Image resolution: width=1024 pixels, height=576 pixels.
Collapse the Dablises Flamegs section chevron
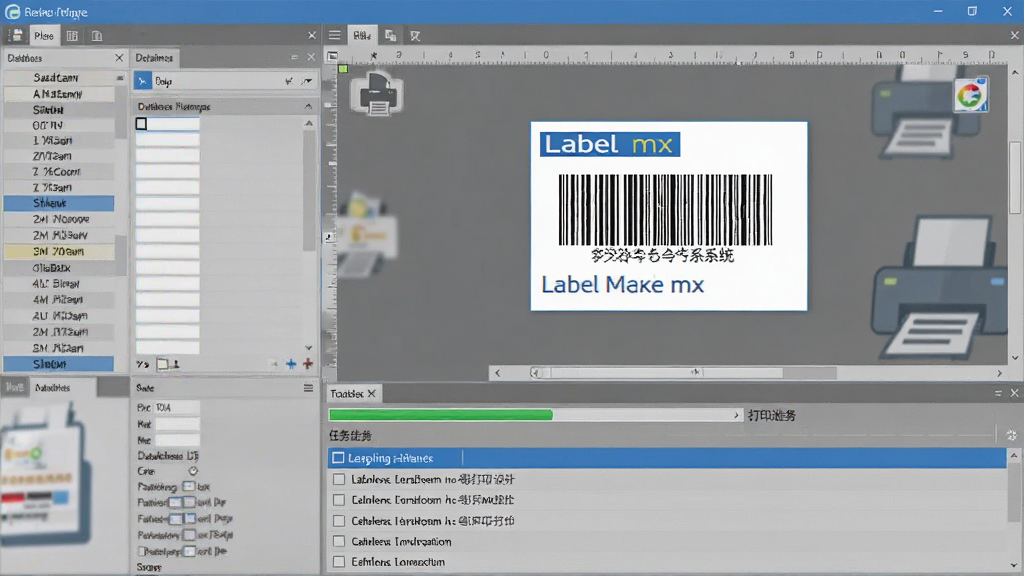click(x=308, y=106)
